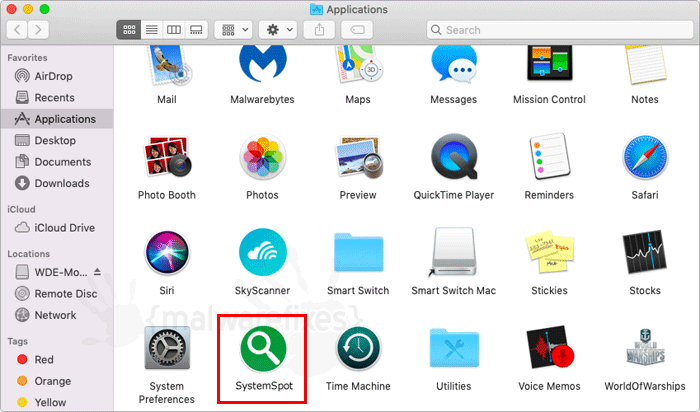Select the WorldOfWarships app icon
Viewport: 700px width, 412px height.
pyautogui.click(x=645, y=348)
